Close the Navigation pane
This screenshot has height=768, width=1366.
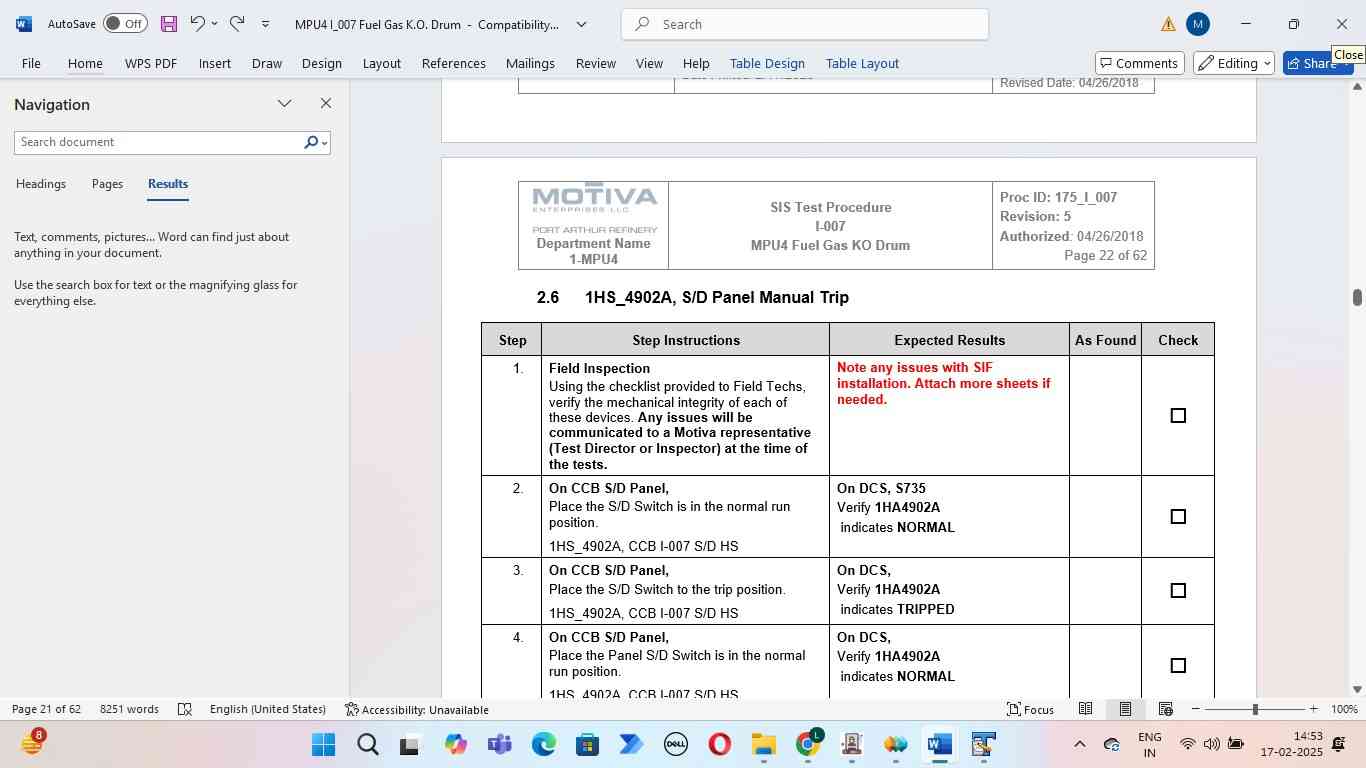325,103
